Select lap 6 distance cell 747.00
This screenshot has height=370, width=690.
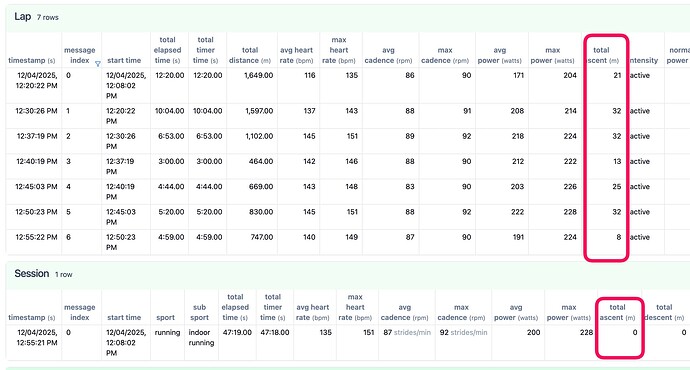[261, 237]
